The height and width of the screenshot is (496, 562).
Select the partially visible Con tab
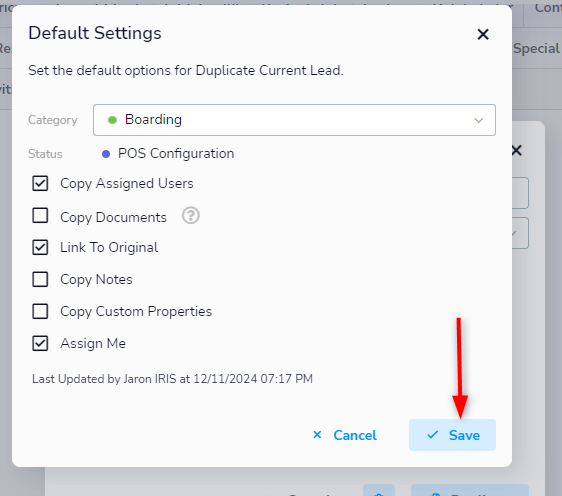(x=548, y=7)
